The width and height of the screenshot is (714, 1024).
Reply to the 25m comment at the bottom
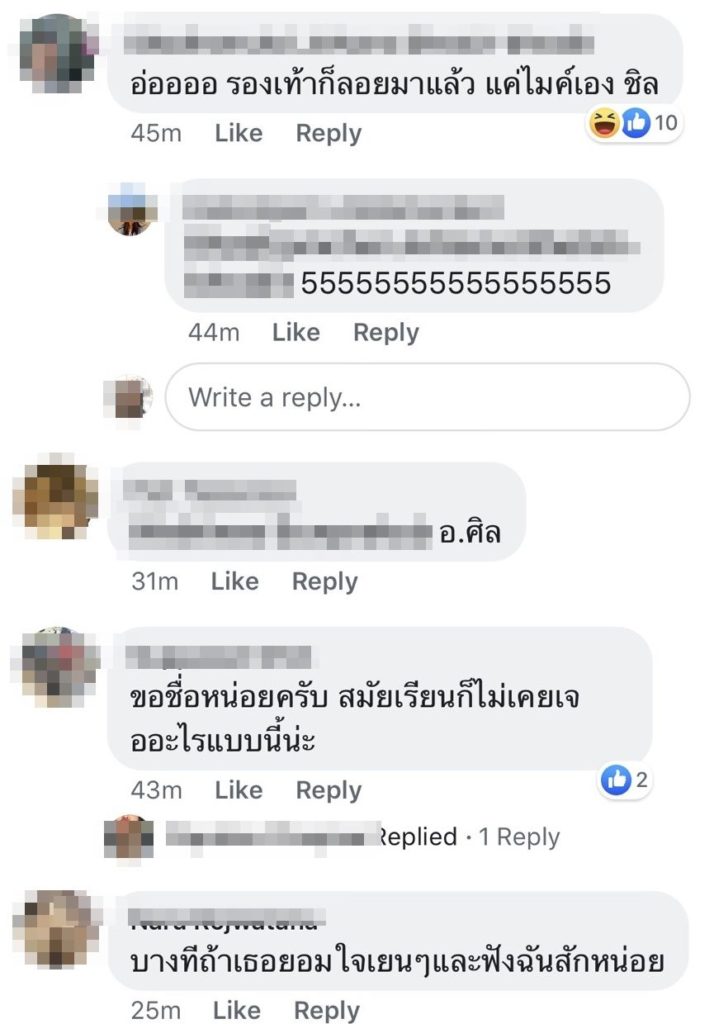(x=327, y=1010)
